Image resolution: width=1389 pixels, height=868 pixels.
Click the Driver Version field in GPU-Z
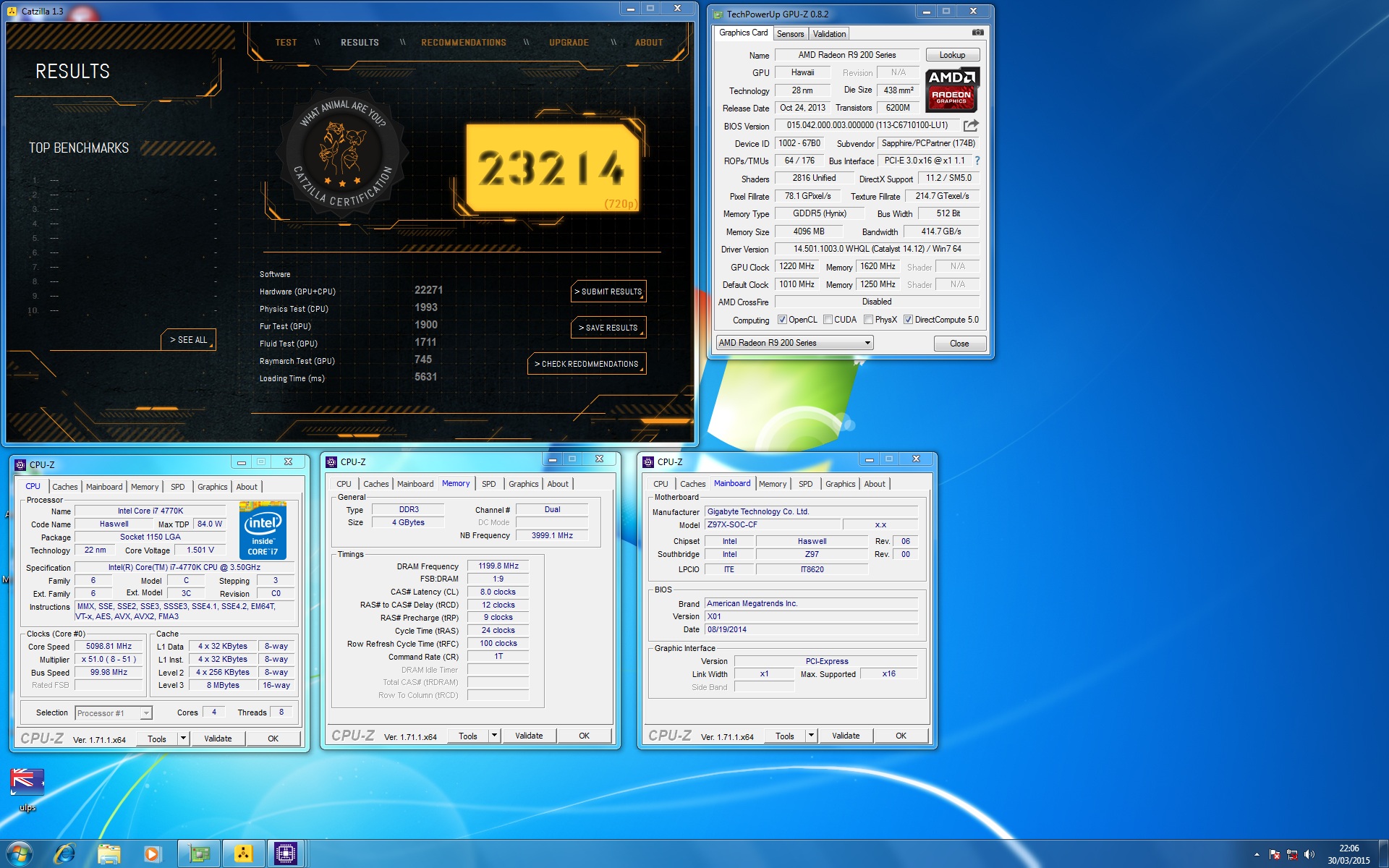(x=877, y=249)
